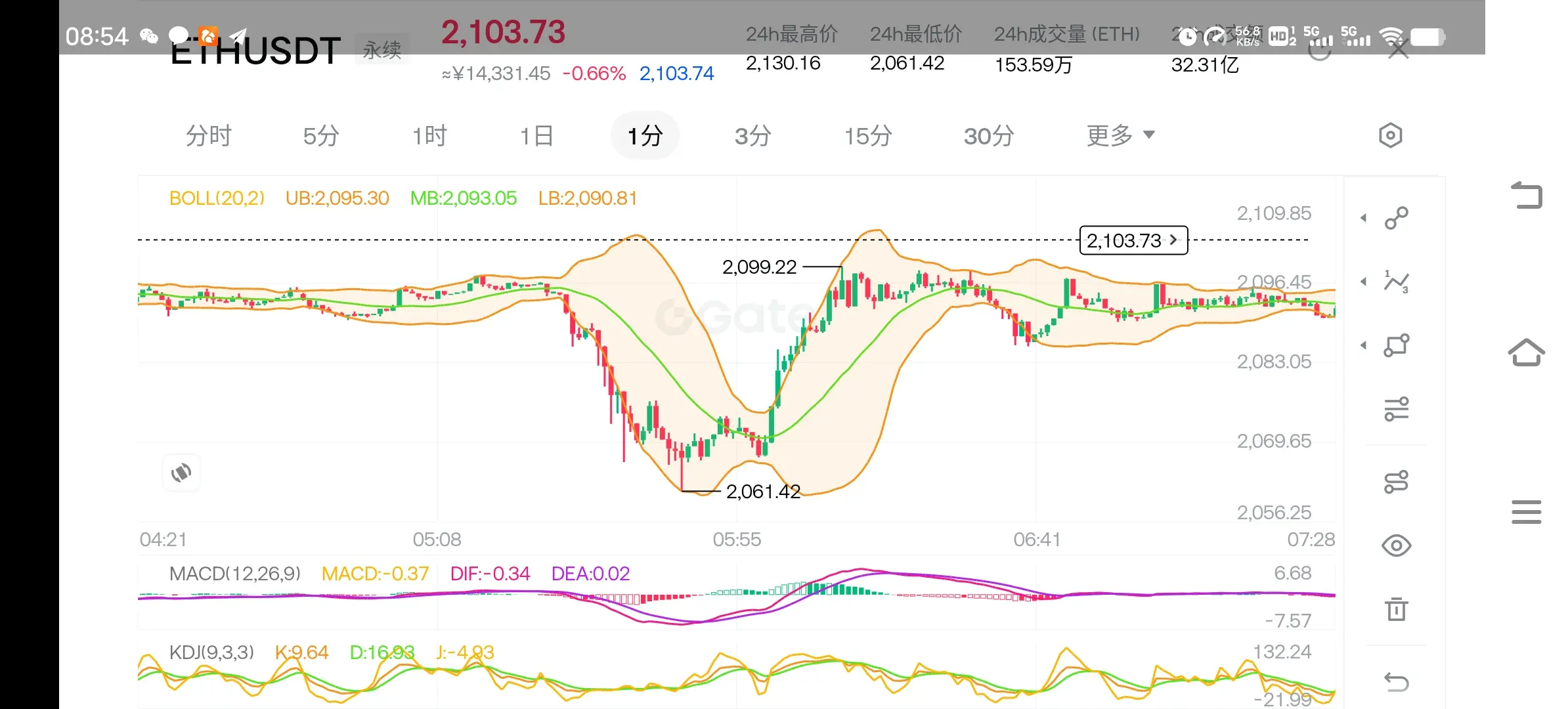Image resolution: width=1568 pixels, height=709 pixels.
Task: Tap the 2,061.42 low annotation on chart
Action: tap(763, 492)
